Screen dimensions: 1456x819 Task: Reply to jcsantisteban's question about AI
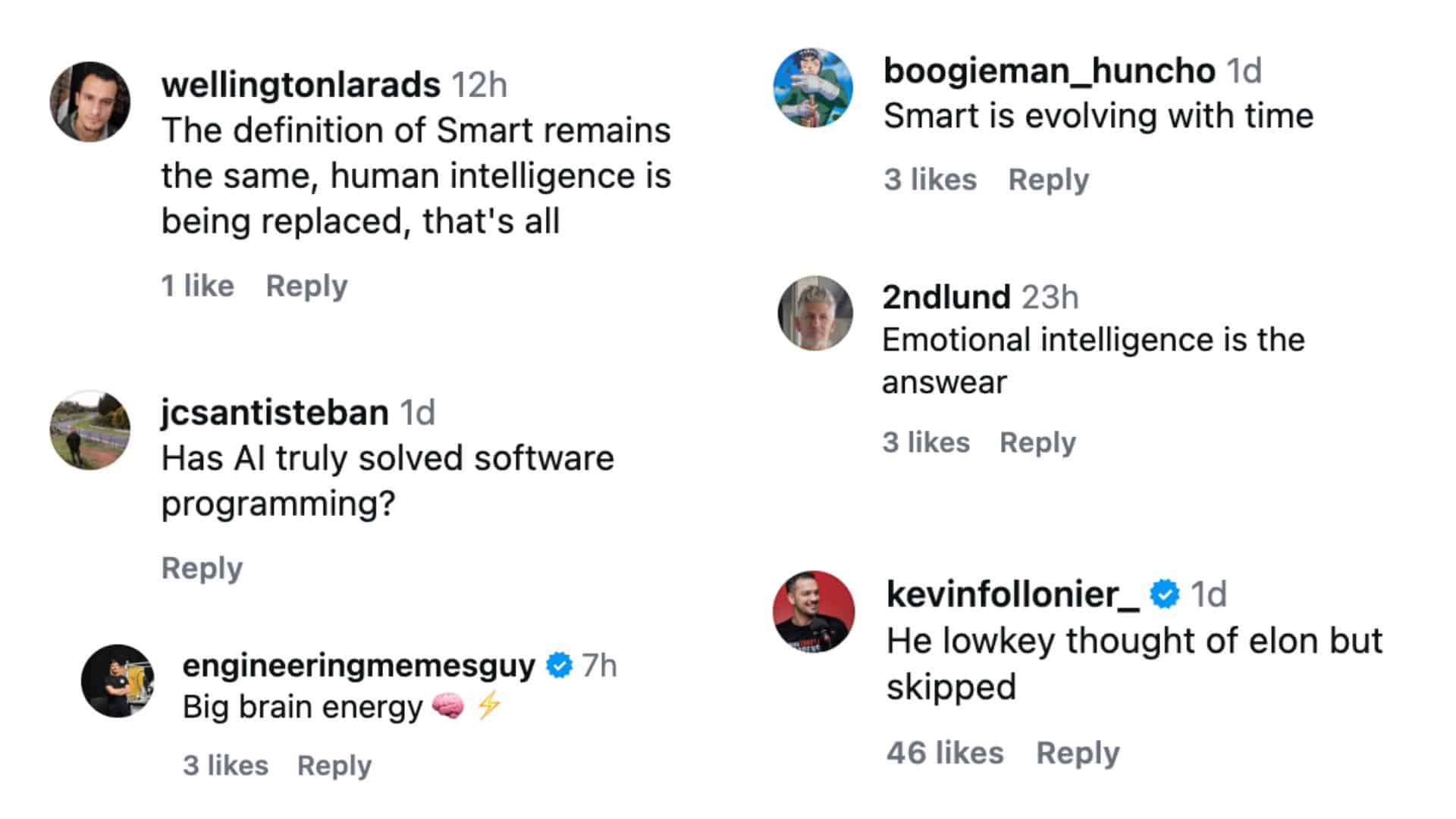click(202, 567)
